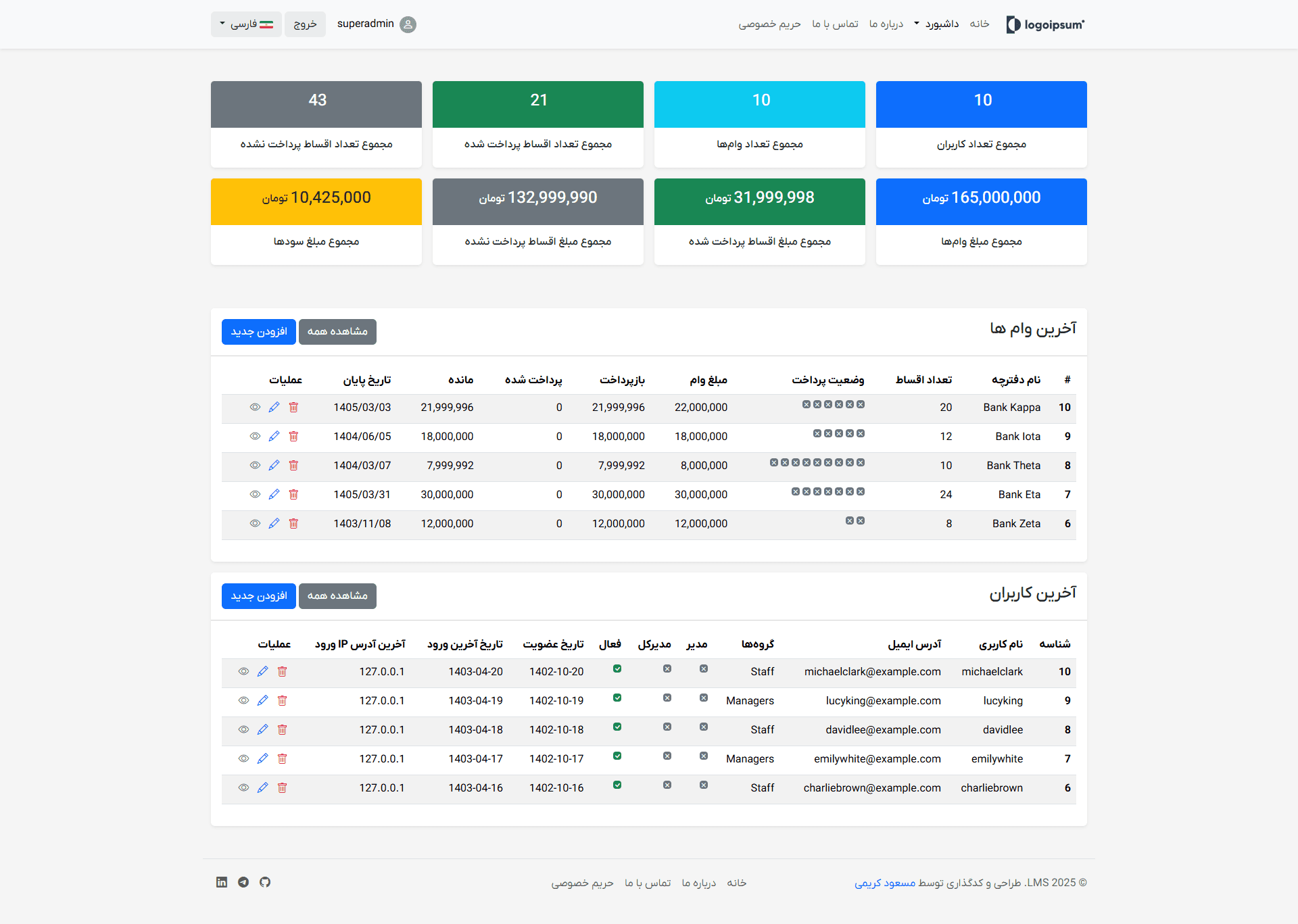Edit user lucyking
The width and height of the screenshot is (1298, 924).
[x=263, y=700]
